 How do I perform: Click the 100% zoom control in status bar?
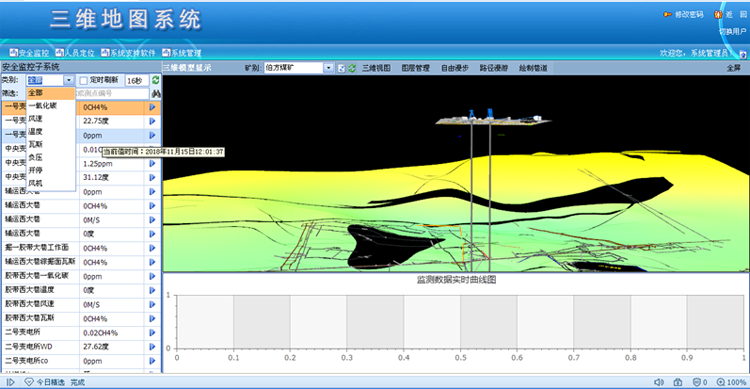coord(731,382)
